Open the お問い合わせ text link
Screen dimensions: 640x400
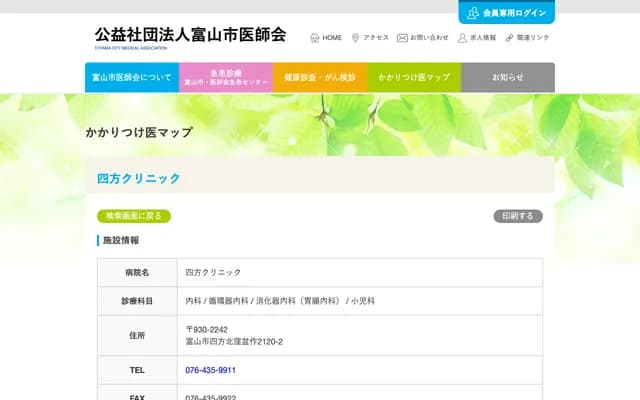(x=429, y=38)
